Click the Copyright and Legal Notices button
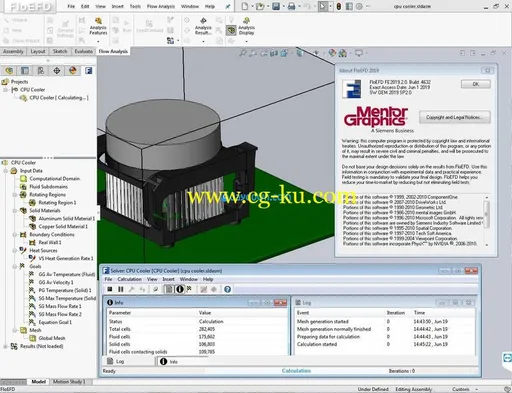The image size is (512, 393). click(455, 117)
